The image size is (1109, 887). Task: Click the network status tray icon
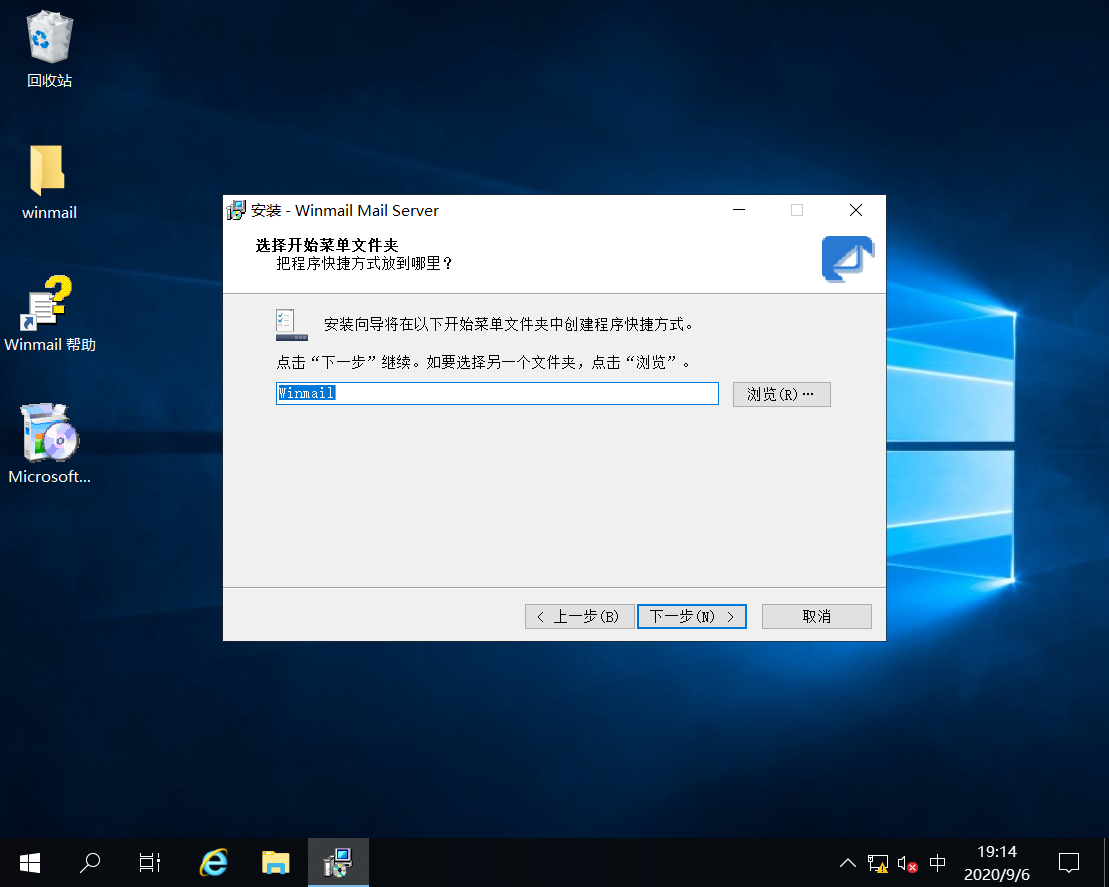coord(878,863)
